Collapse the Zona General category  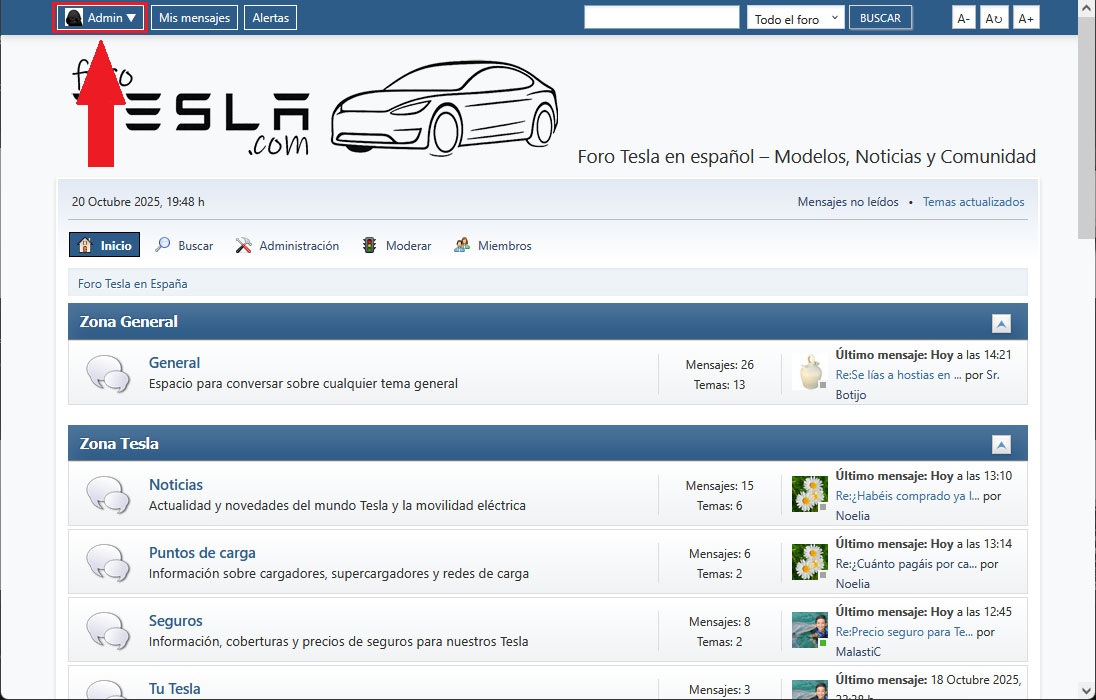[1001, 323]
